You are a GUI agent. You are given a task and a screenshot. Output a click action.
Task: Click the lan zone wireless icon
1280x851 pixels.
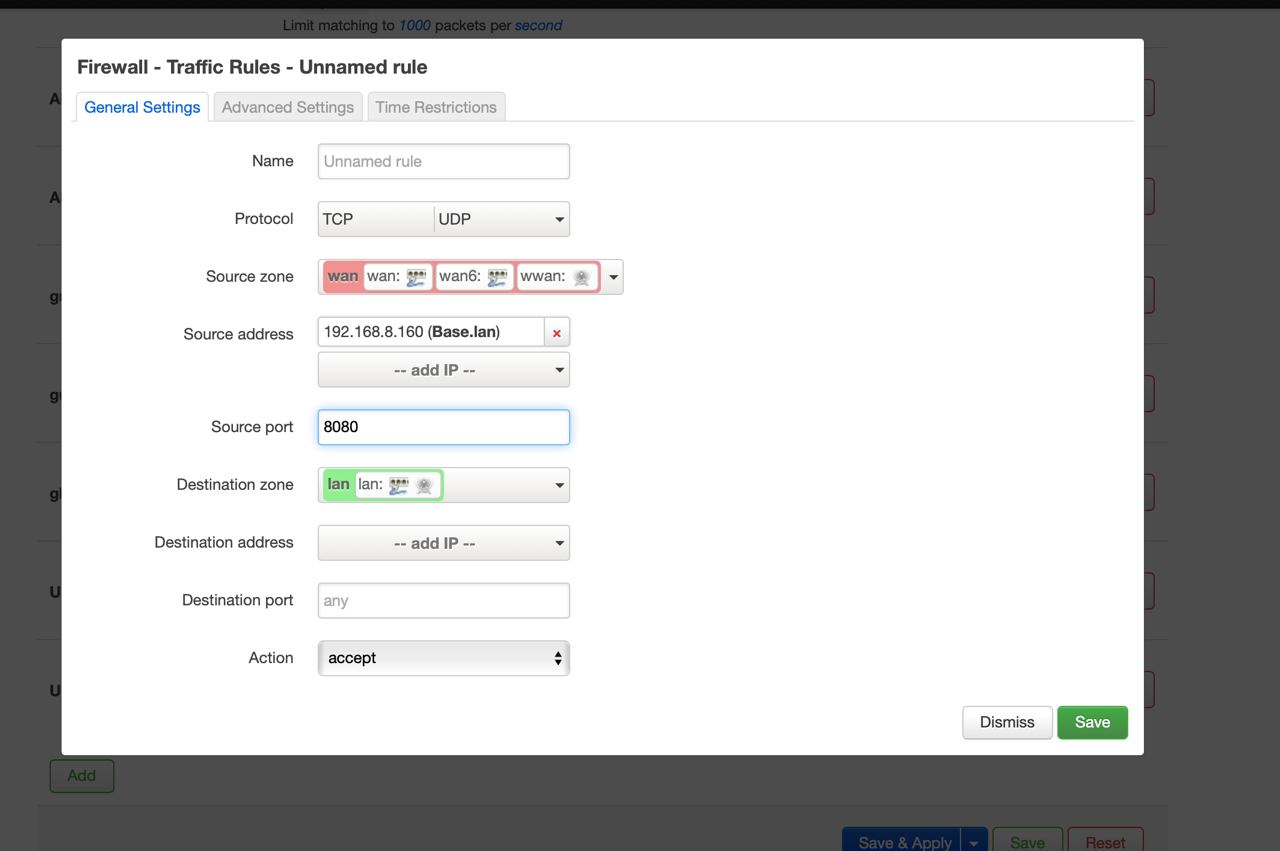[x=424, y=485]
